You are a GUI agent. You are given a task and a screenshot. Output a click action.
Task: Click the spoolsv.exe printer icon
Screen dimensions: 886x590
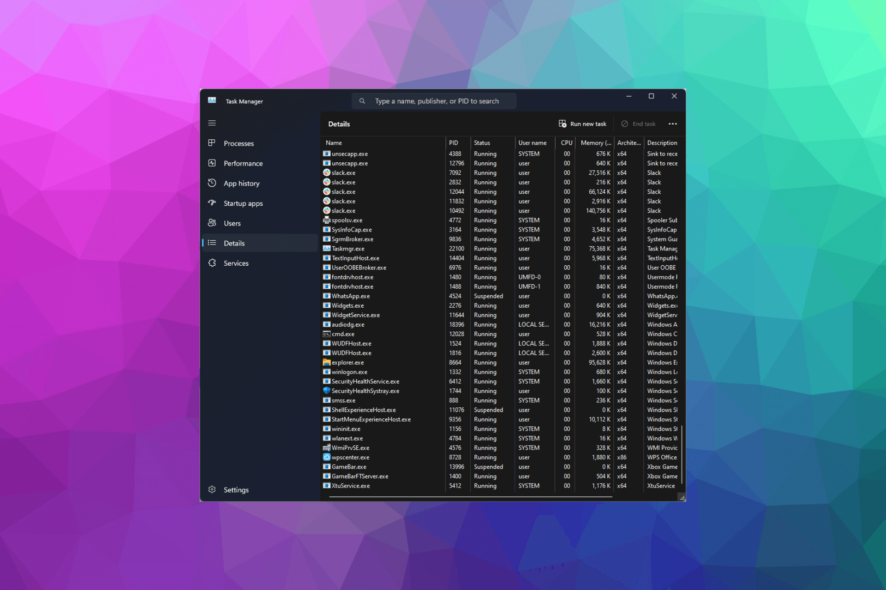coord(327,220)
